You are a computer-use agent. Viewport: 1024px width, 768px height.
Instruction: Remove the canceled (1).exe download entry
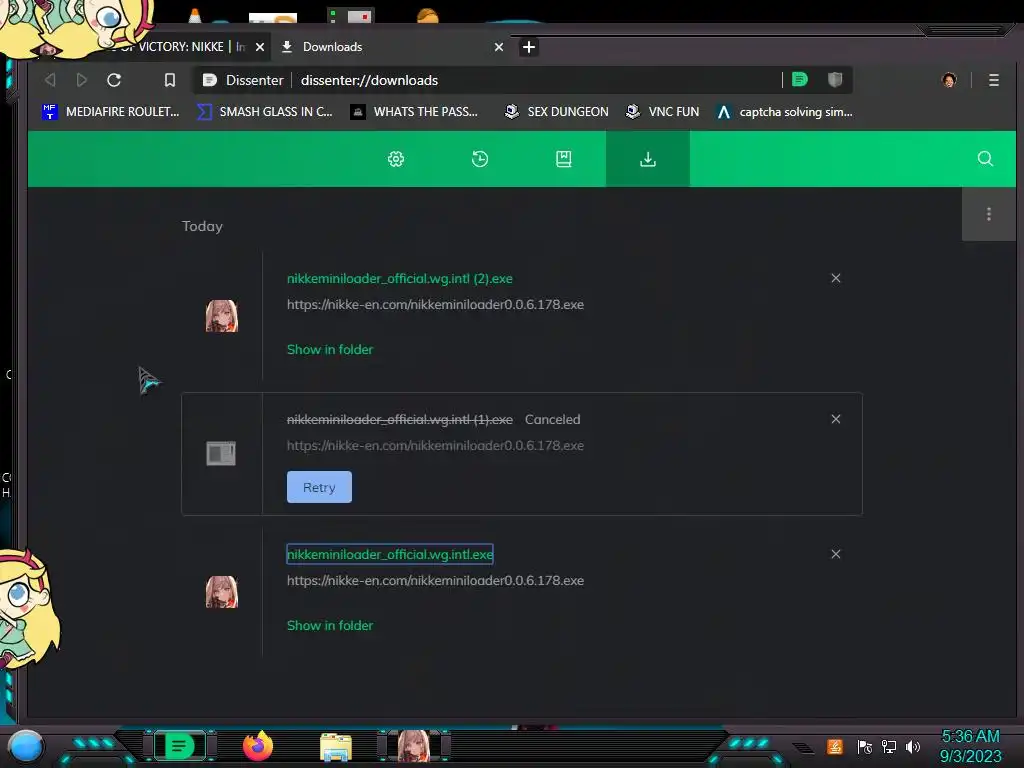(836, 419)
